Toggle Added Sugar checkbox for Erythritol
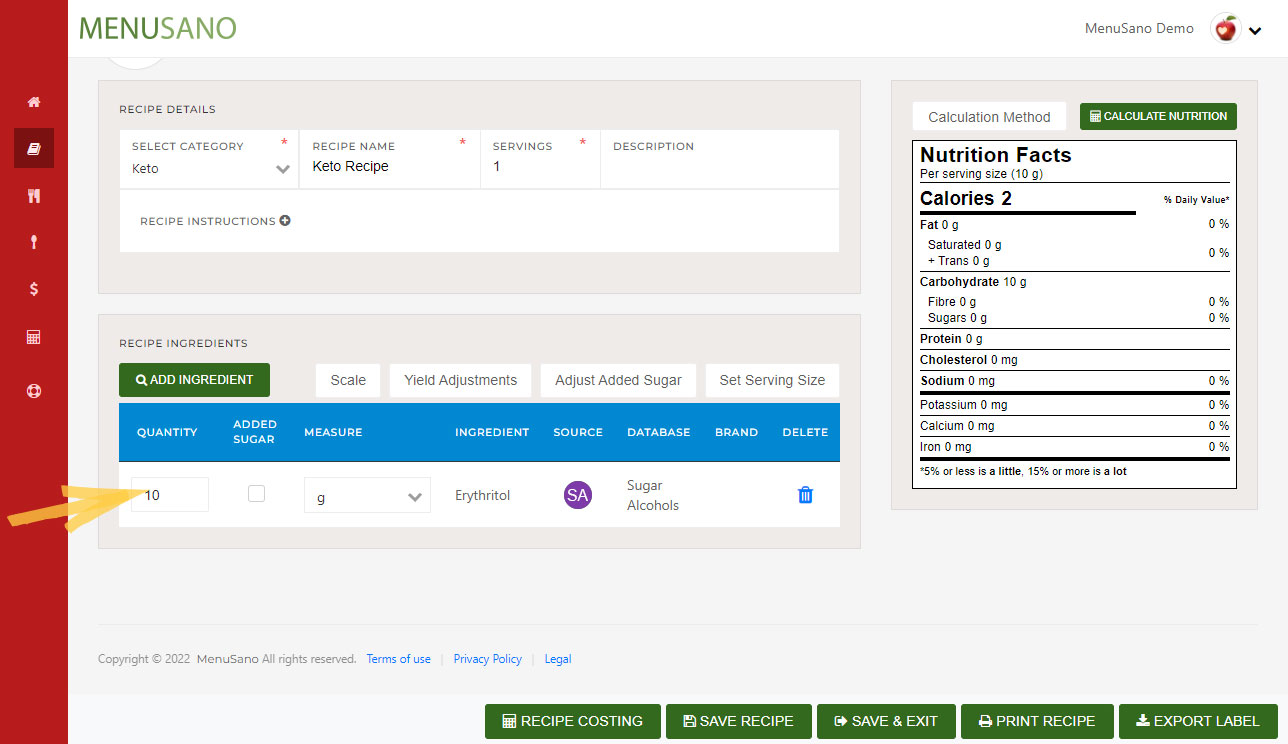Image resolution: width=1288 pixels, height=744 pixels. pos(257,494)
